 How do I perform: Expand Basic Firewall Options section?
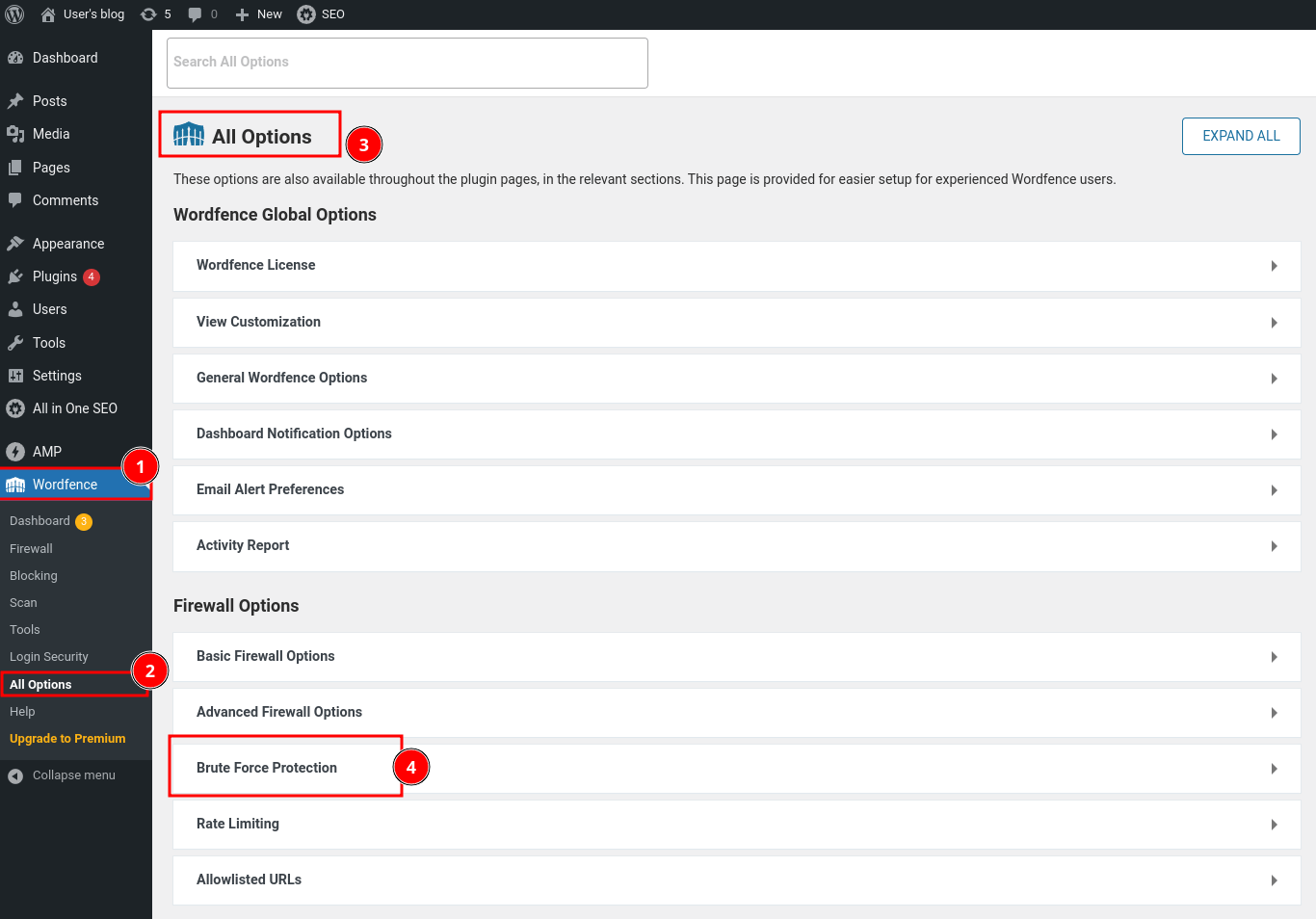pos(1274,657)
